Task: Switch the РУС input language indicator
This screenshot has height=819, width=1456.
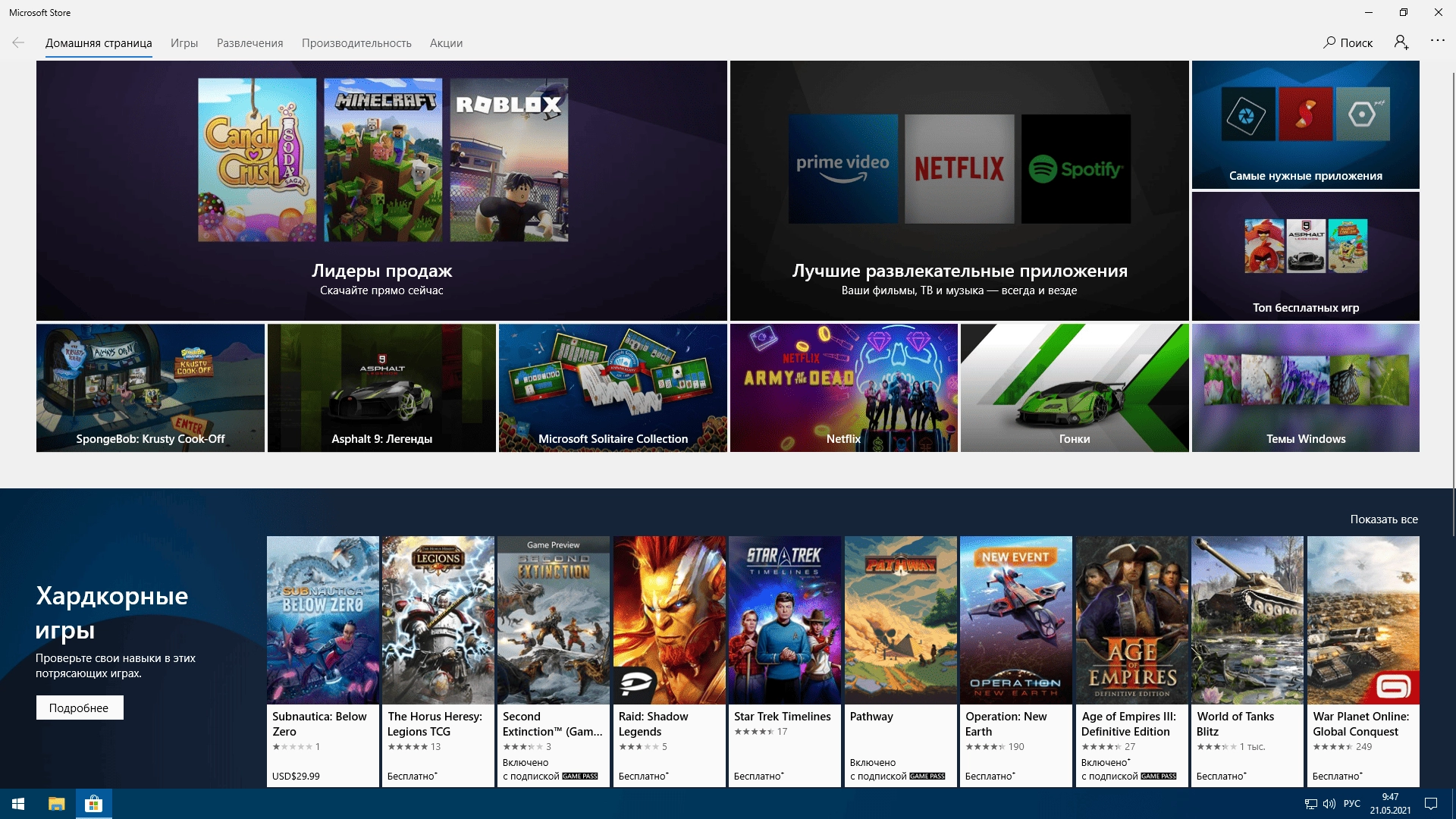Action: tap(1352, 804)
